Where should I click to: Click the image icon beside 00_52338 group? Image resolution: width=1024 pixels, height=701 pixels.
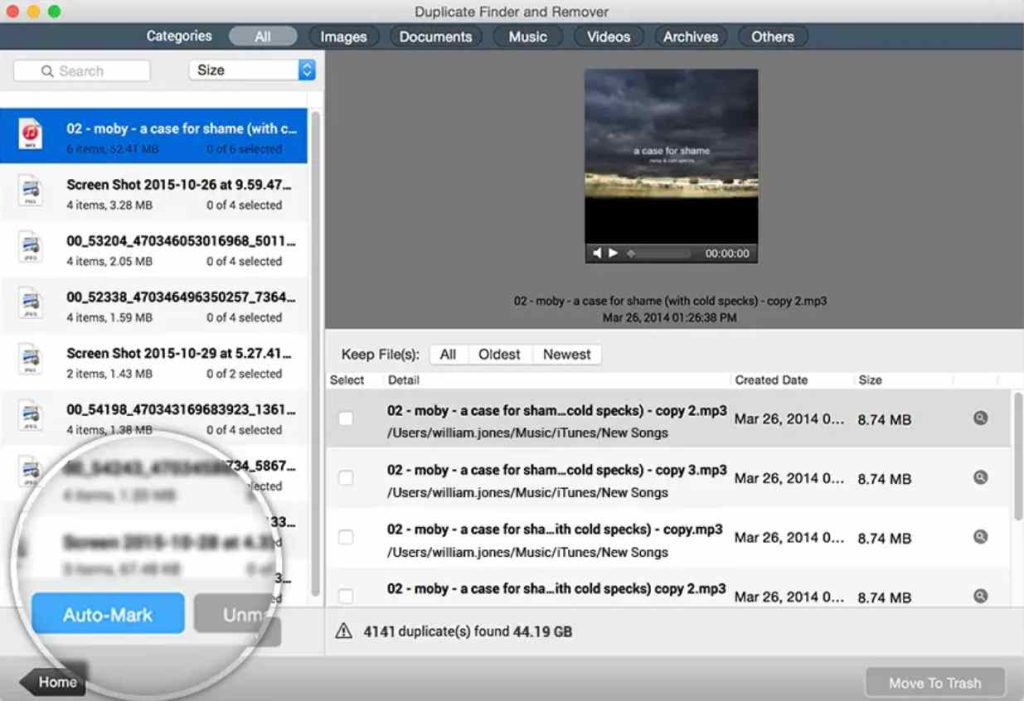point(30,303)
